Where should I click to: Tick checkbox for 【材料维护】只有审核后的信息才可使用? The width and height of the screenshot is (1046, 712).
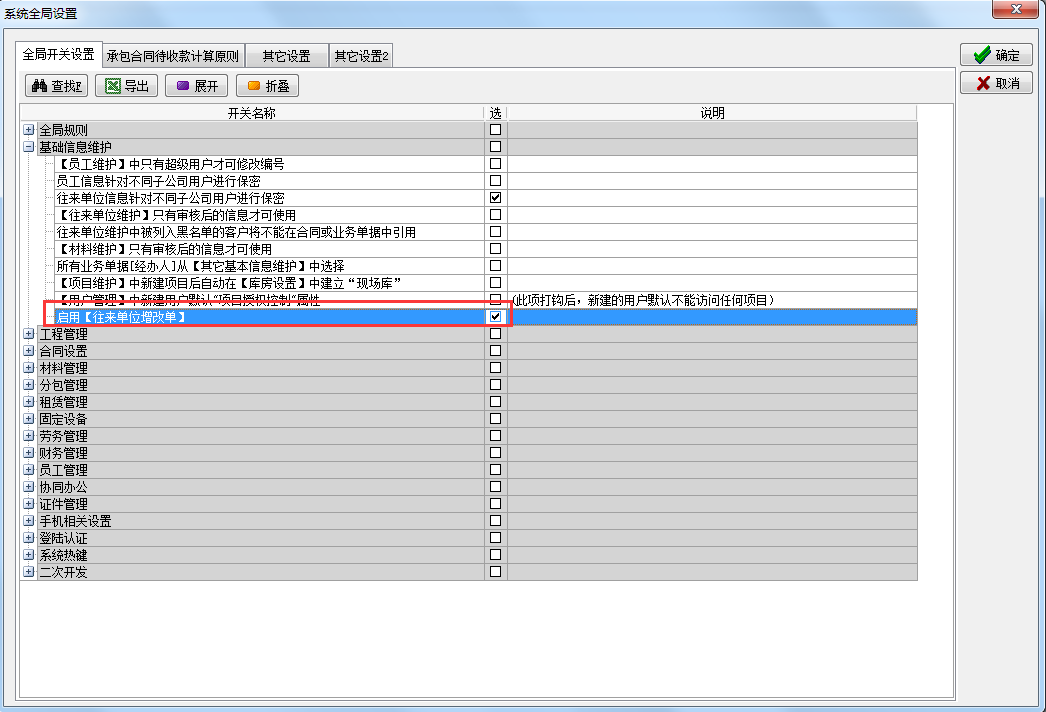(495, 249)
